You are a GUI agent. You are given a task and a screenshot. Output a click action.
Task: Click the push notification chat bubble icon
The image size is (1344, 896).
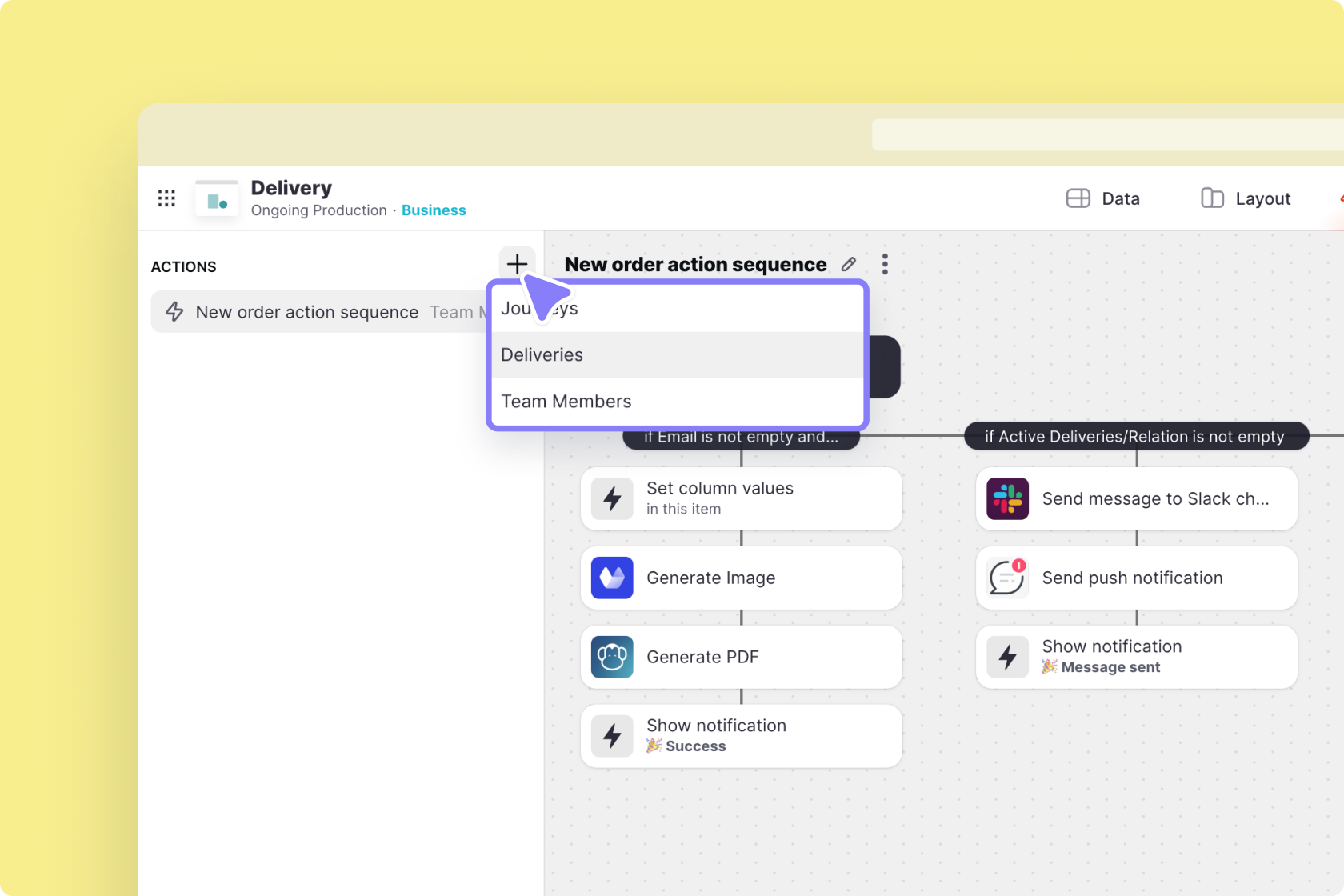pos(1007,578)
